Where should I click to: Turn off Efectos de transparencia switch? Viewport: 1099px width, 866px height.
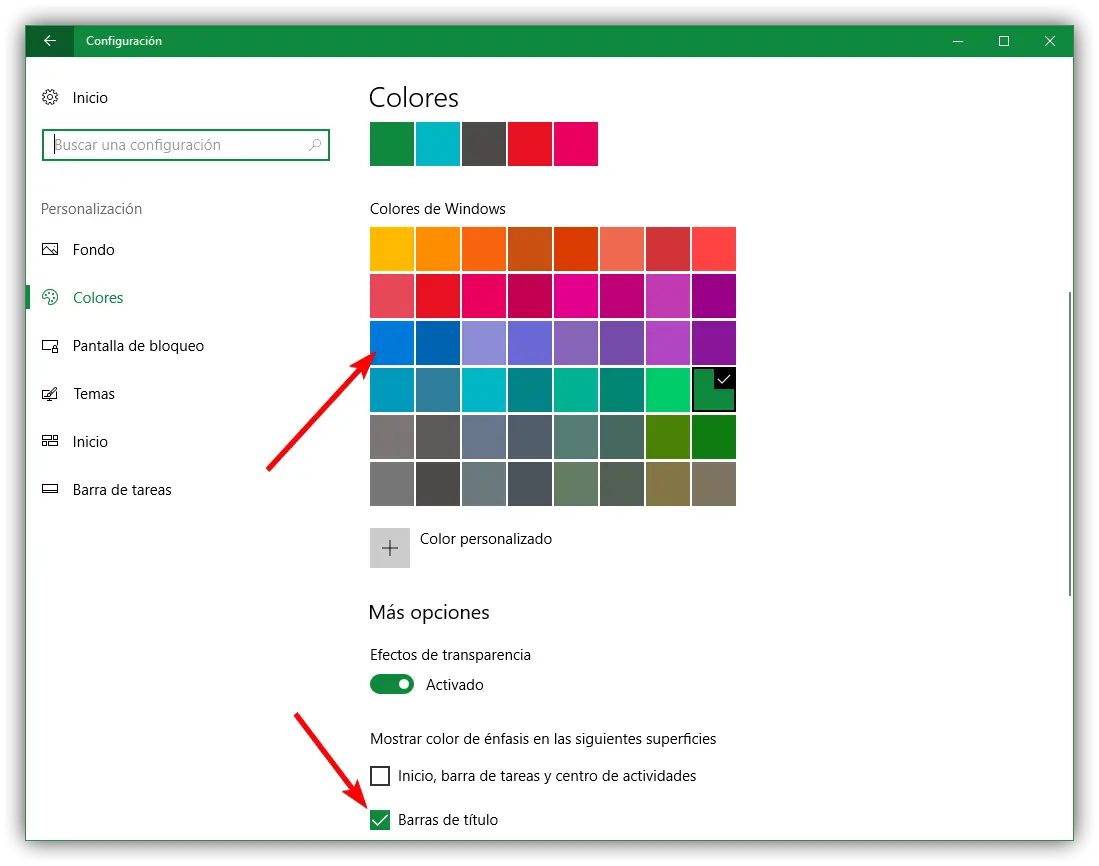tap(392, 685)
